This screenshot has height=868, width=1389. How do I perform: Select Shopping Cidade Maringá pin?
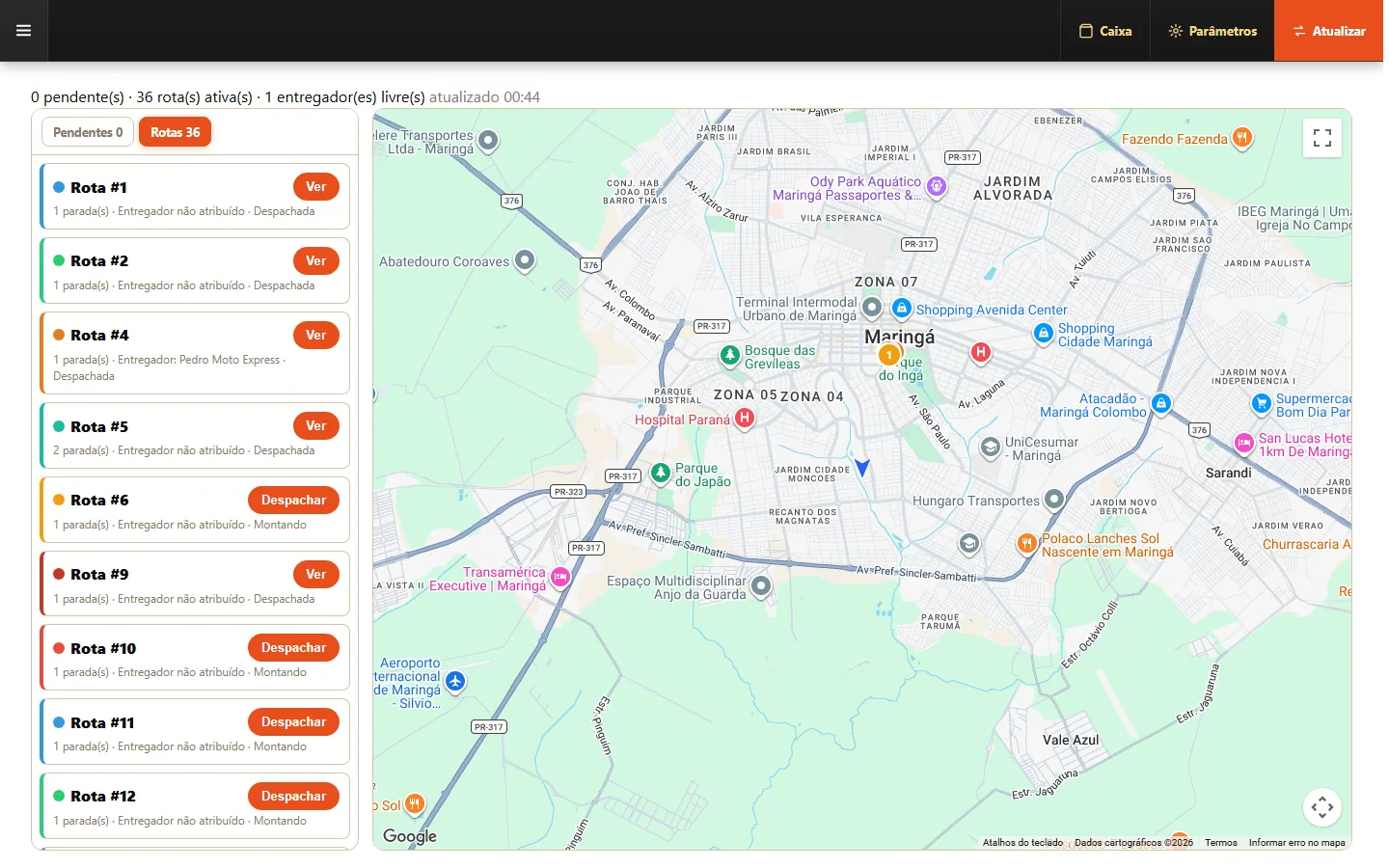pyautogui.click(x=1043, y=334)
